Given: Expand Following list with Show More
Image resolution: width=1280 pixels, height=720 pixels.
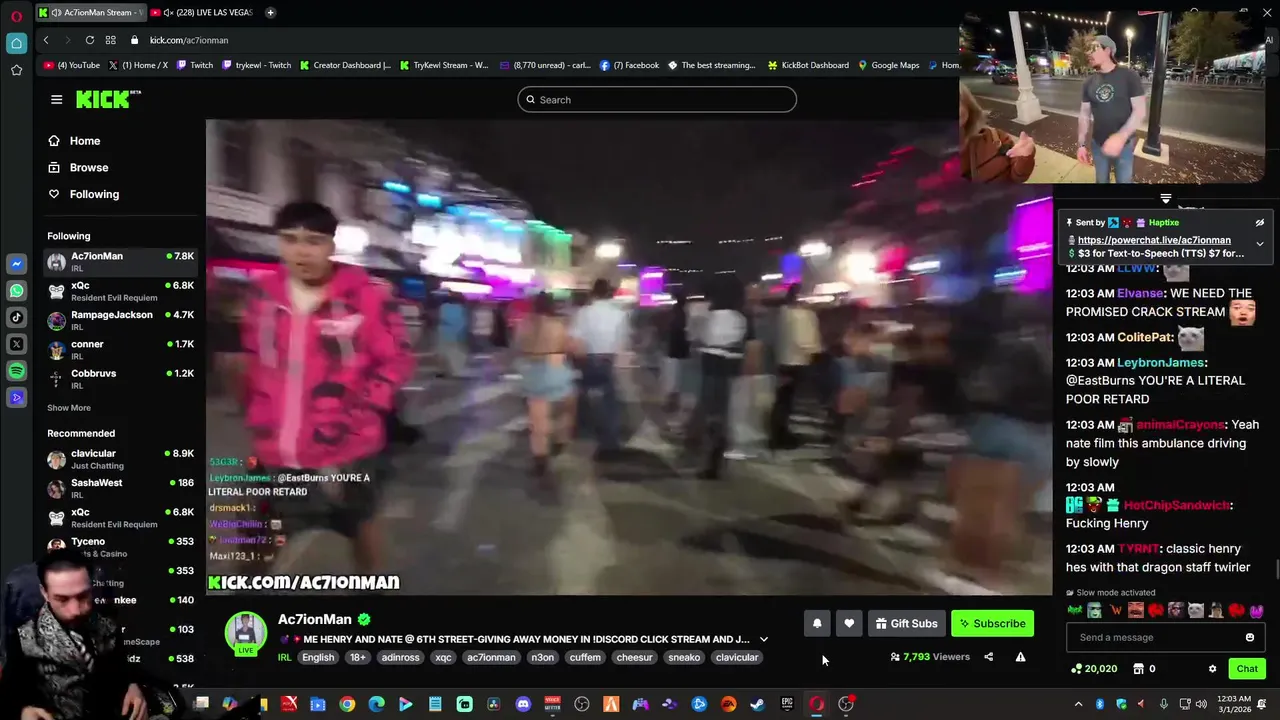Looking at the screenshot, I should 69,408.
